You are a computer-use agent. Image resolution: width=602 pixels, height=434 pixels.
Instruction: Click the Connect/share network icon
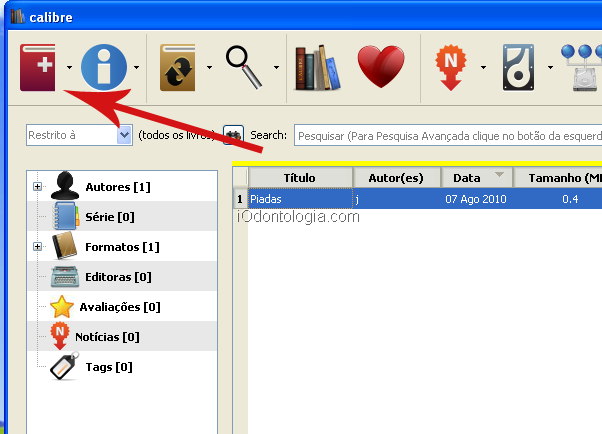pos(583,68)
